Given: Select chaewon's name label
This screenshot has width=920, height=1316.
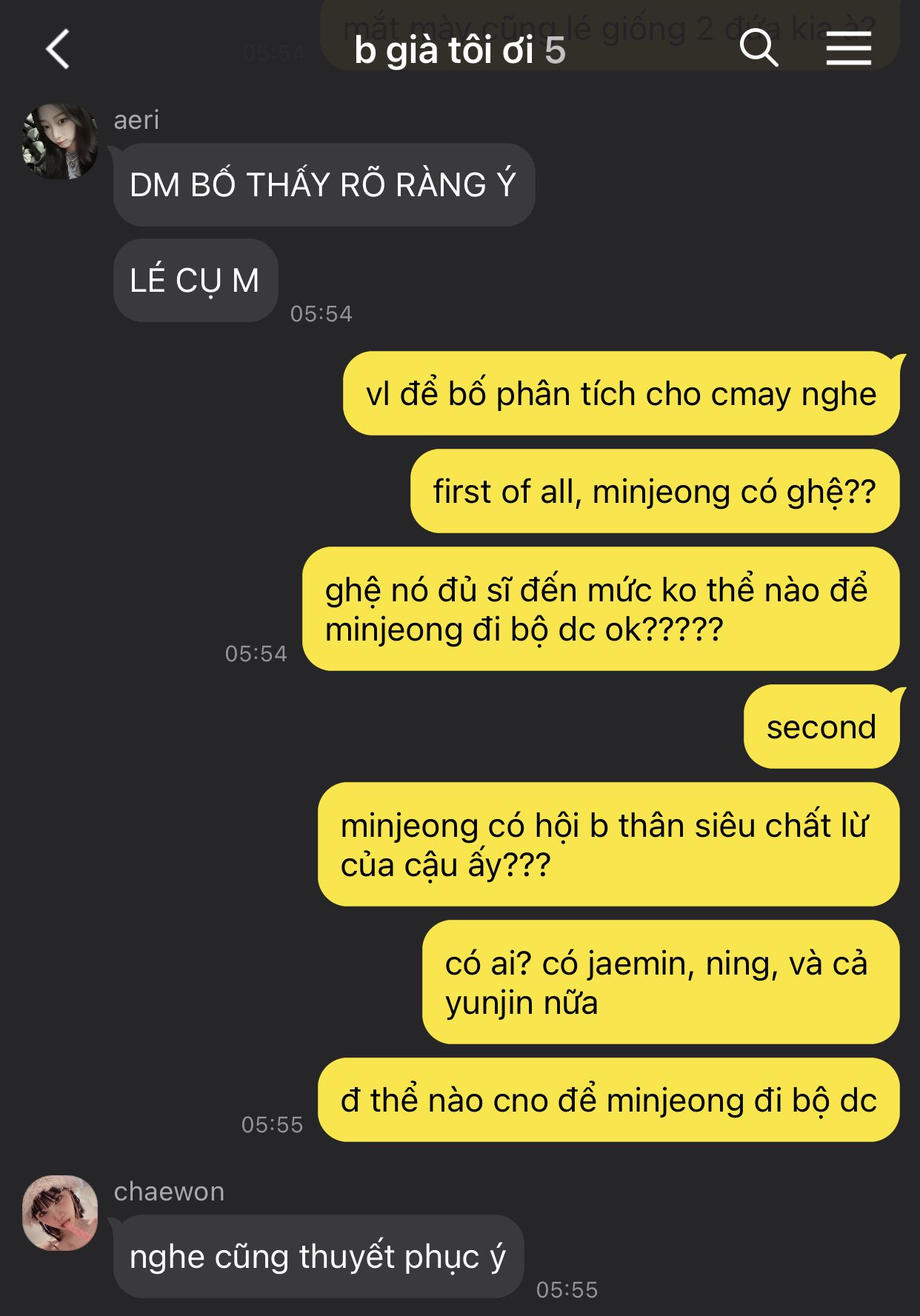Looking at the screenshot, I should [x=169, y=1192].
